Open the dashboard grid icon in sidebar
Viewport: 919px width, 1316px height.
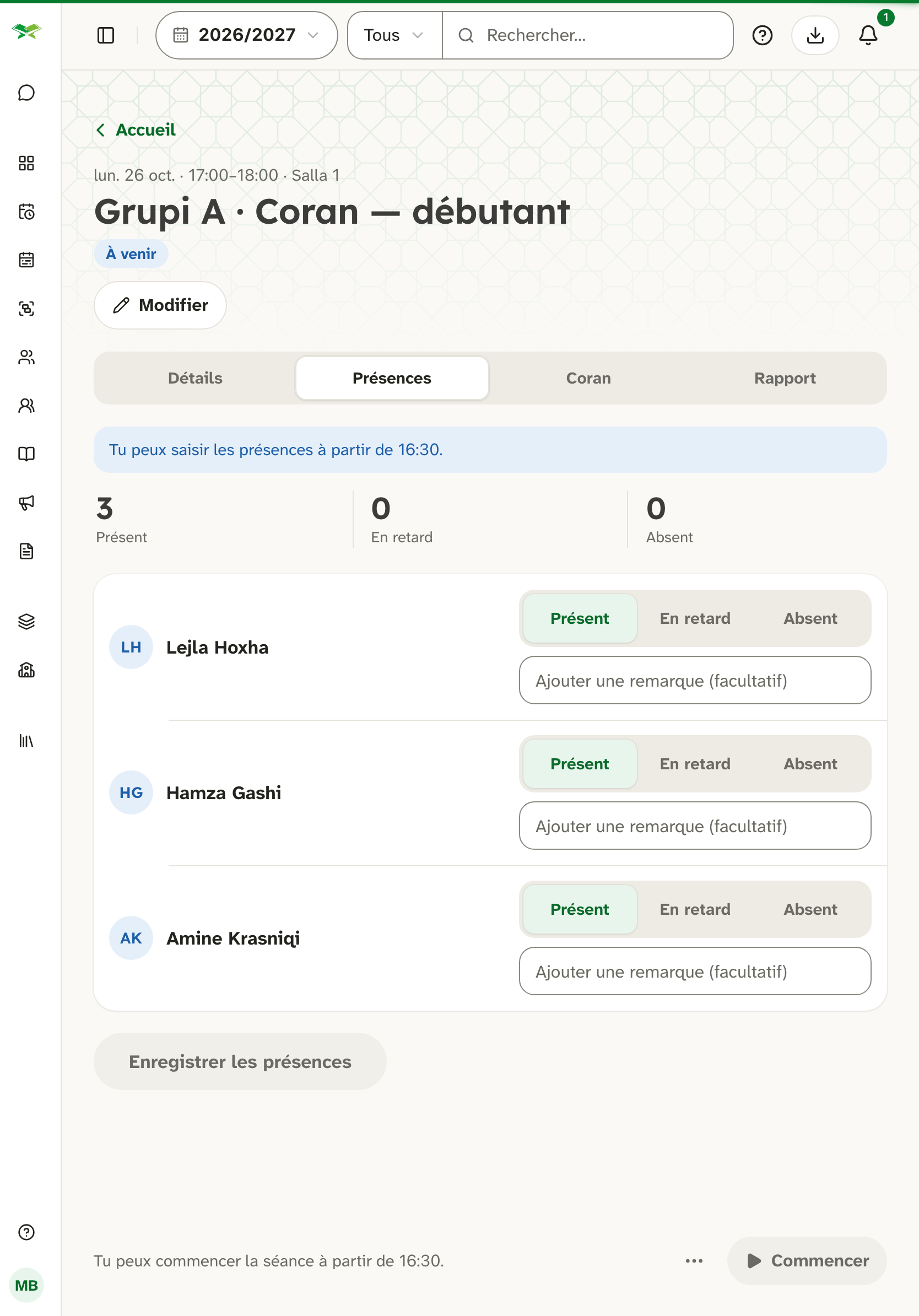point(26,163)
